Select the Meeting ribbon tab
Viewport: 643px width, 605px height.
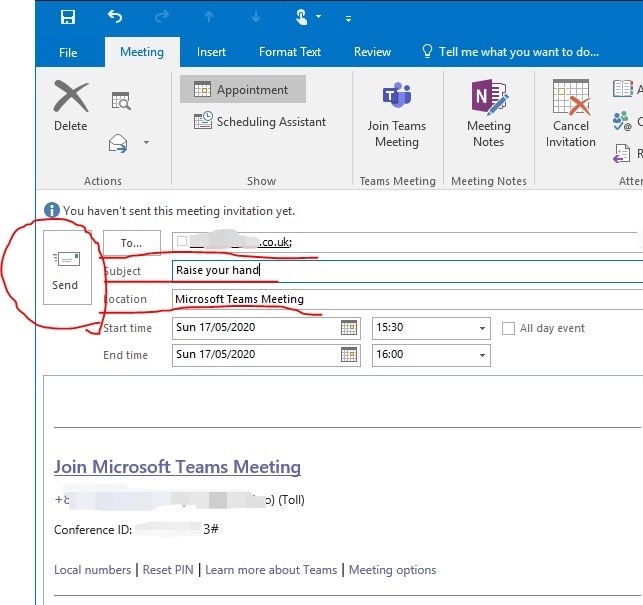click(x=142, y=52)
